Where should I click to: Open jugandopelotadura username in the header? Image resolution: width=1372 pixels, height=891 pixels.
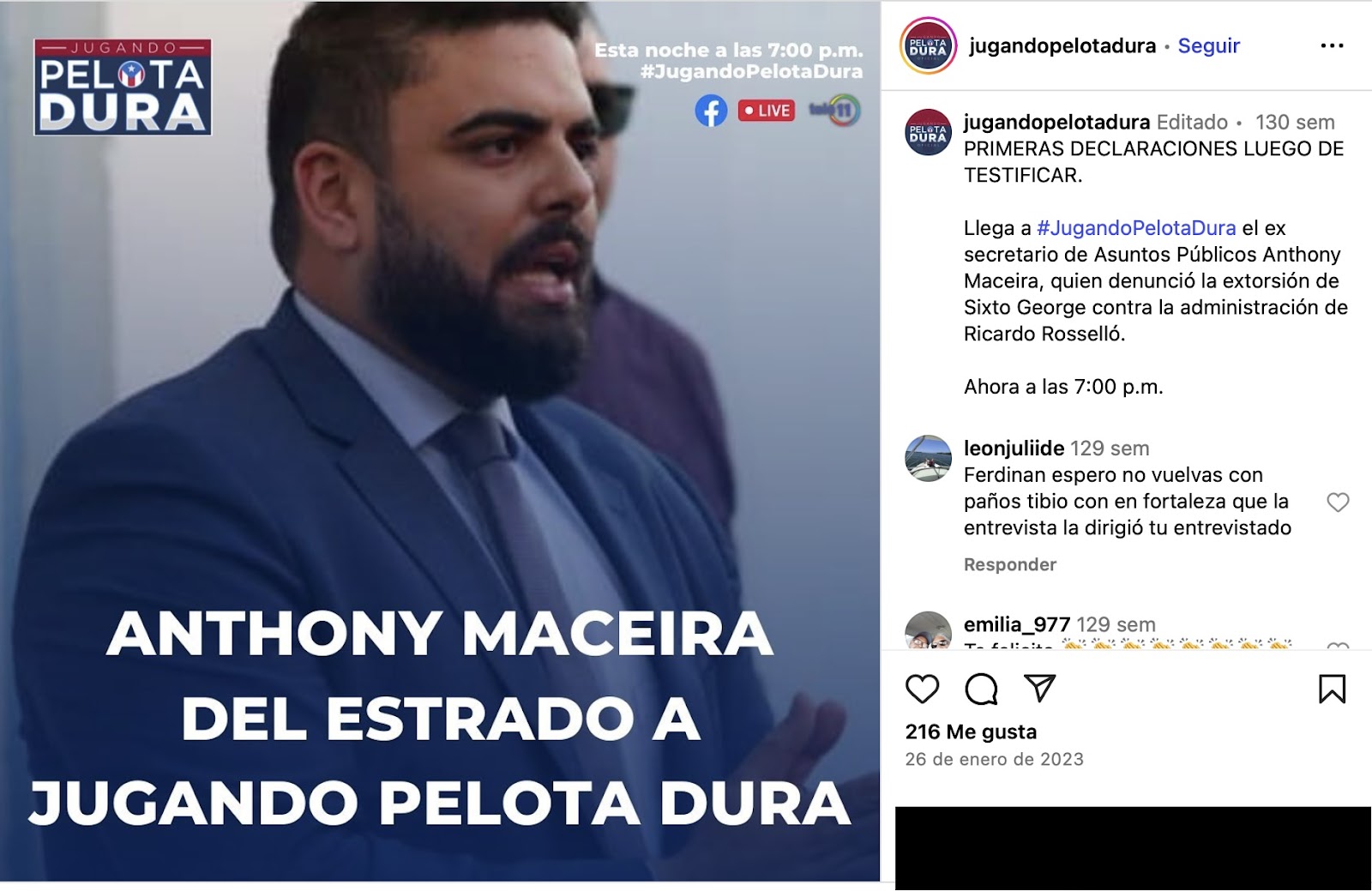(1062, 45)
